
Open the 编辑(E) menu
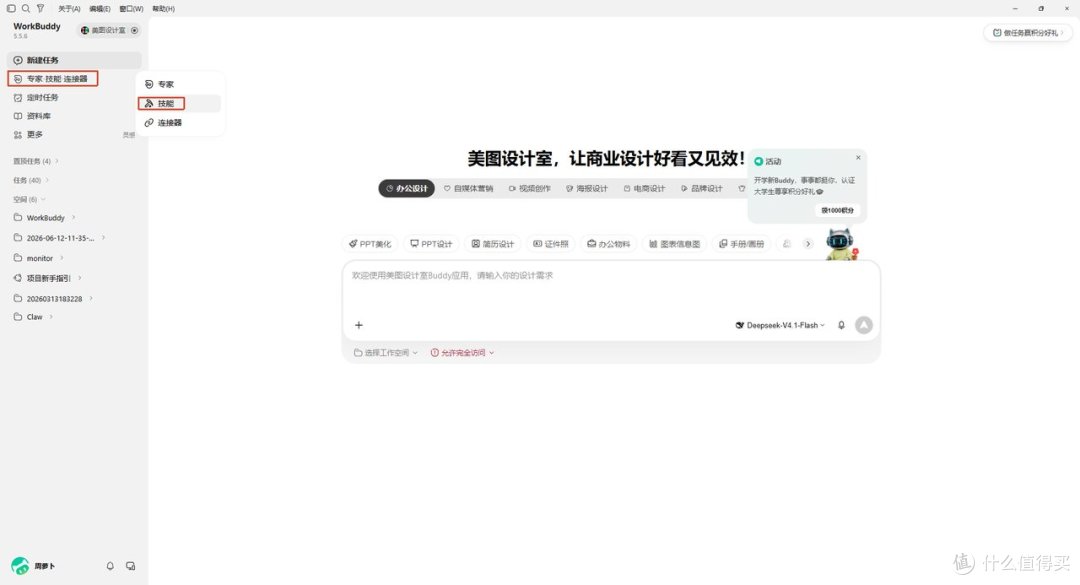click(100, 9)
